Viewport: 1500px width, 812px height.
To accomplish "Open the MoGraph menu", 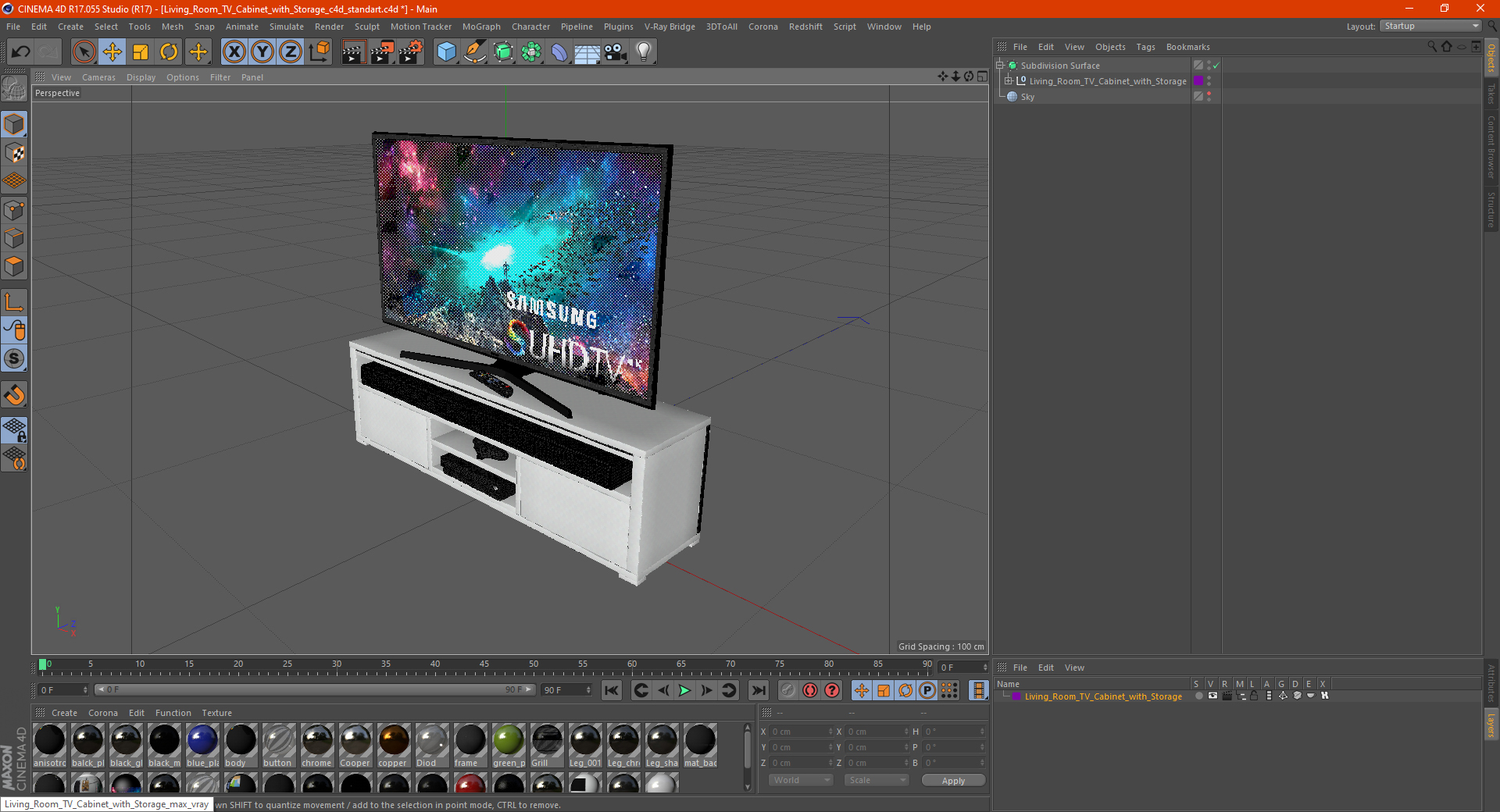I will coord(481,27).
